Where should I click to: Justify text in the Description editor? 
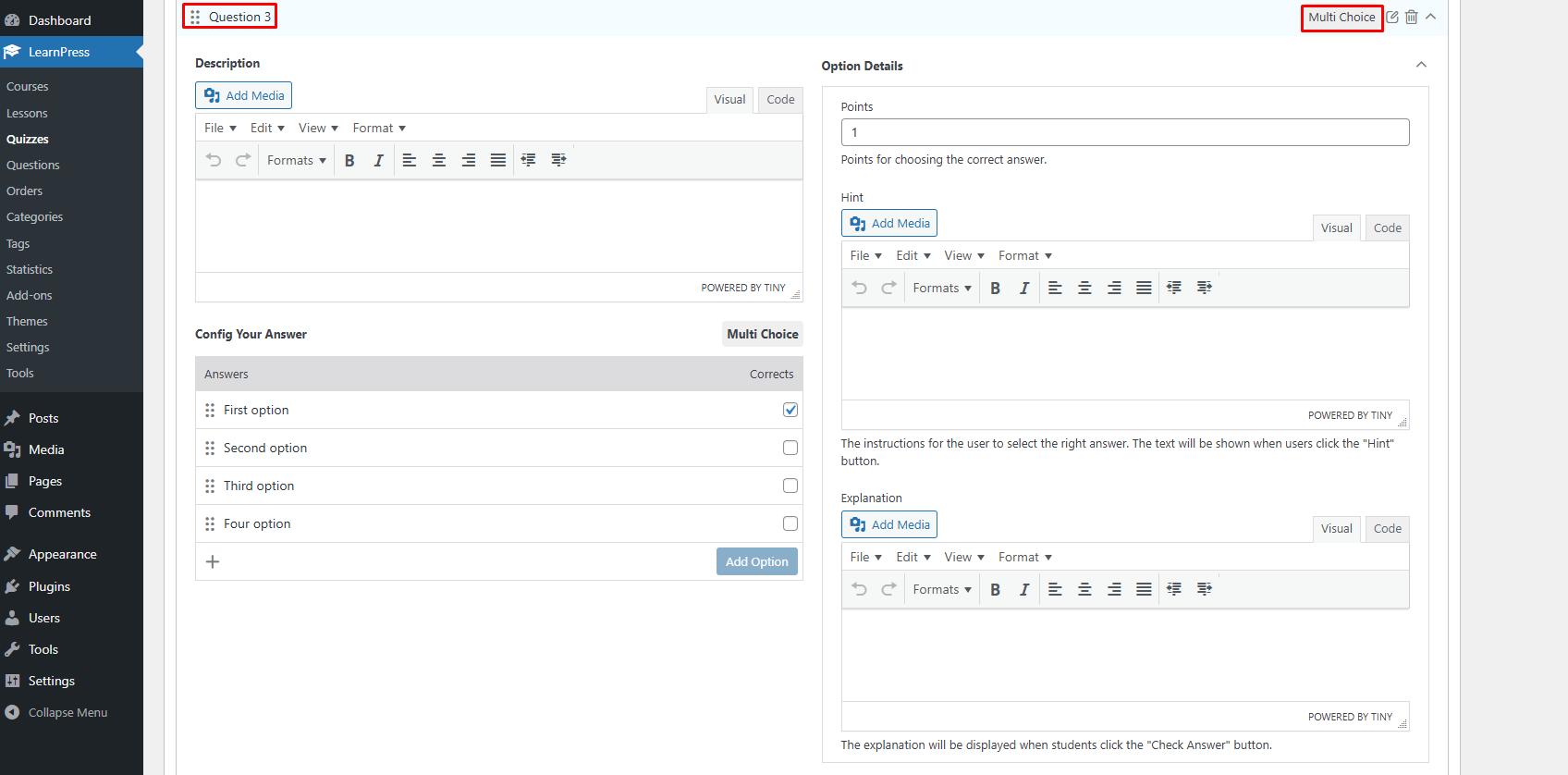pyautogui.click(x=497, y=160)
